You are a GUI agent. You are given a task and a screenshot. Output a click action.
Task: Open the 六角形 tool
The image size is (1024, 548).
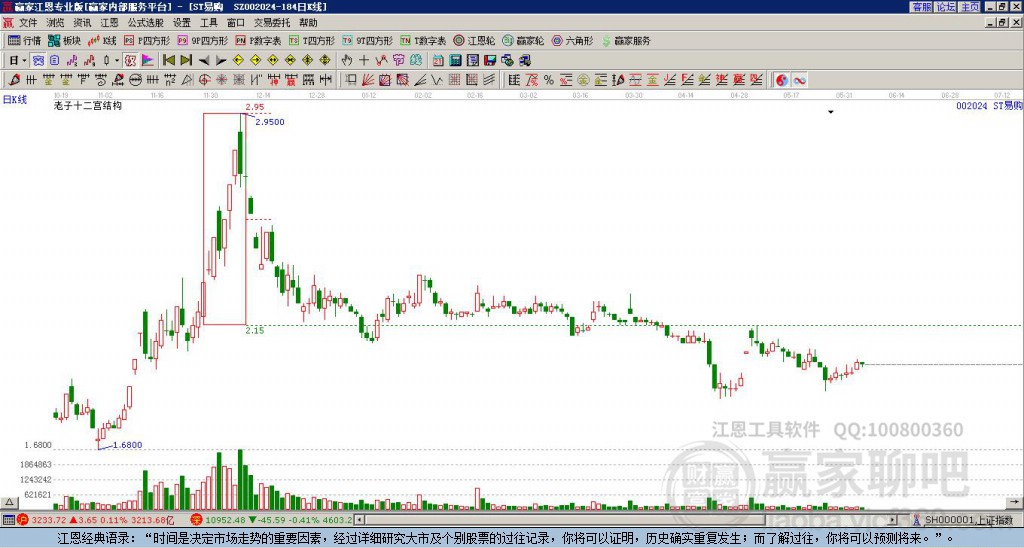click(x=573, y=40)
